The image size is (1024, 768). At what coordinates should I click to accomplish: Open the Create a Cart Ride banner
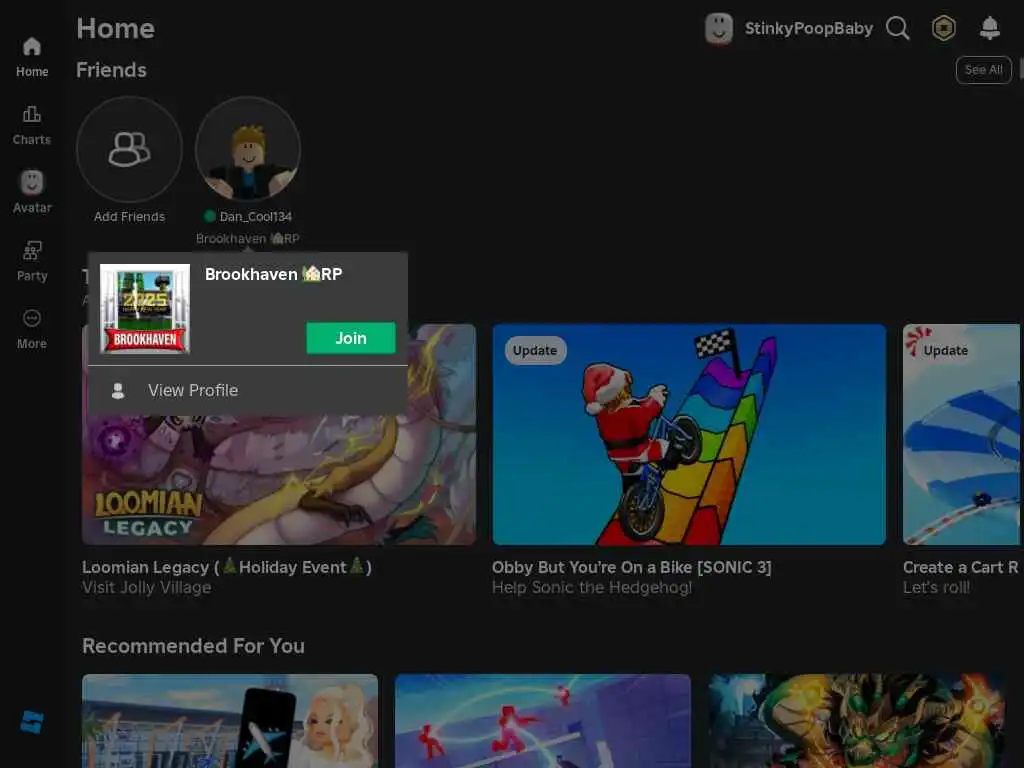961,434
